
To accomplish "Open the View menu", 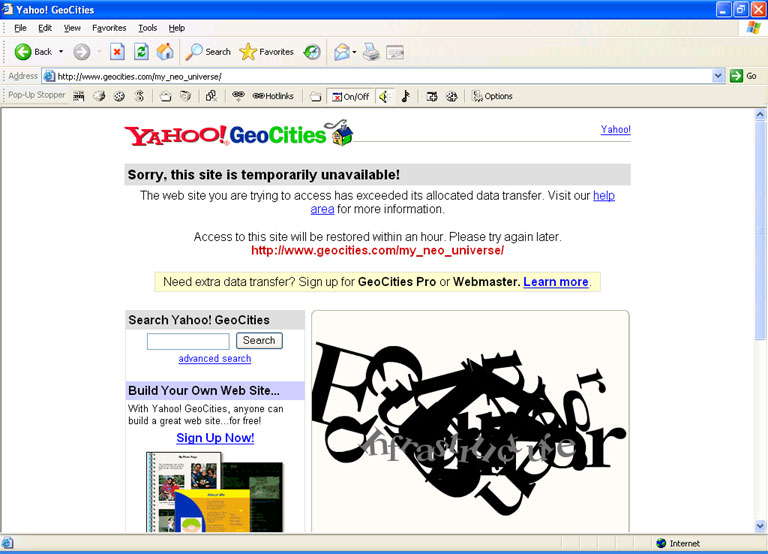I will (x=72, y=28).
